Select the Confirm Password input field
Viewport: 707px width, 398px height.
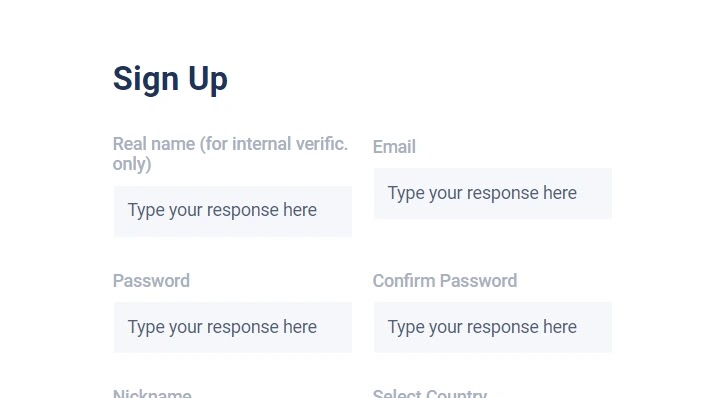tap(493, 327)
